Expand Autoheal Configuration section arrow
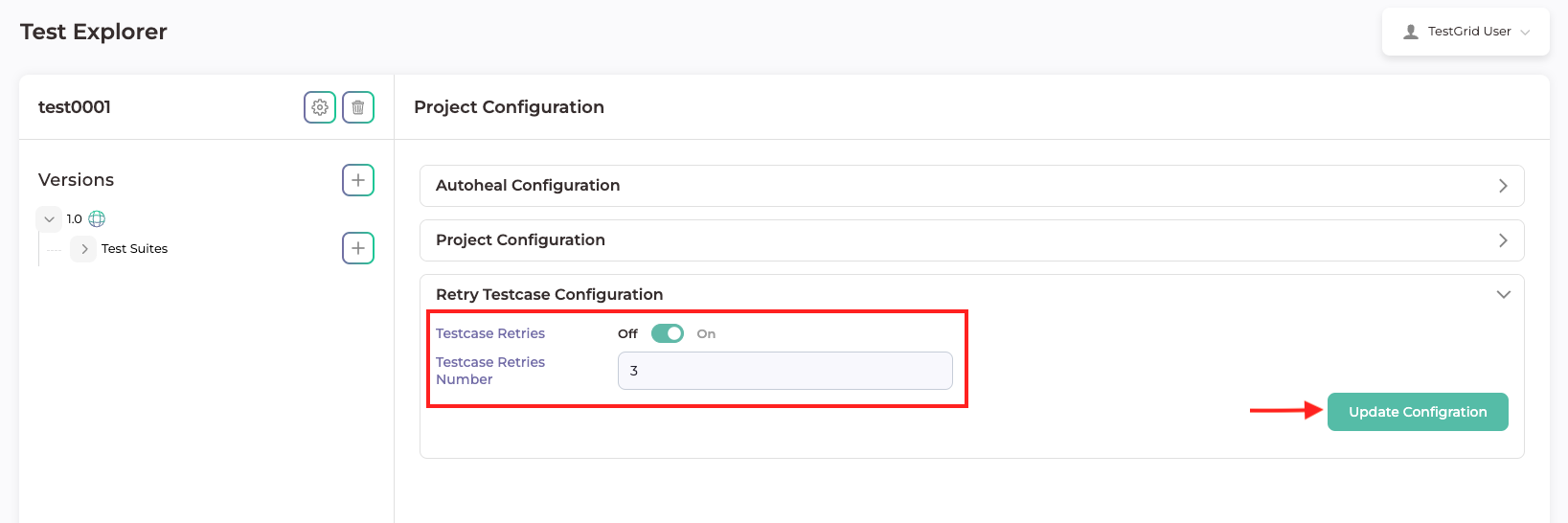 point(1503,186)
